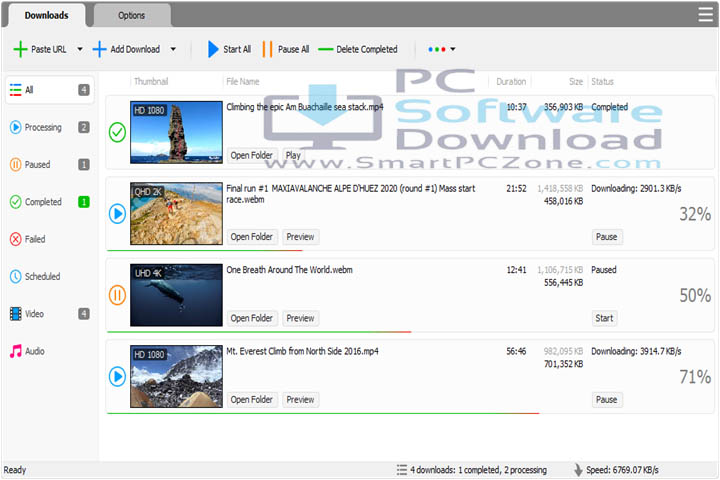
Task: Click the blue Add Download plus icon
Action: pos(99,49)
